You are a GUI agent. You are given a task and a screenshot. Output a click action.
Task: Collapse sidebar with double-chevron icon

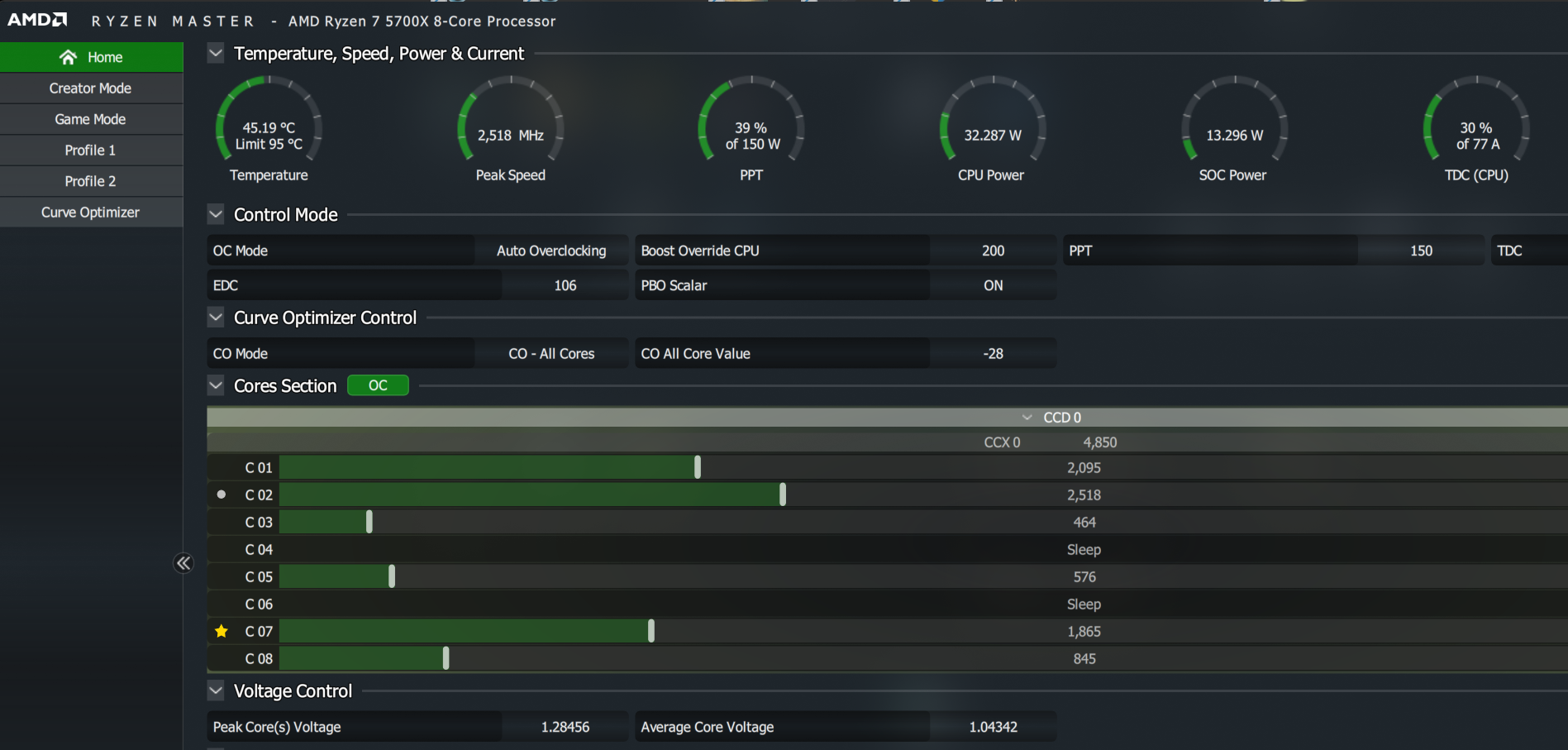click(183, 563)
